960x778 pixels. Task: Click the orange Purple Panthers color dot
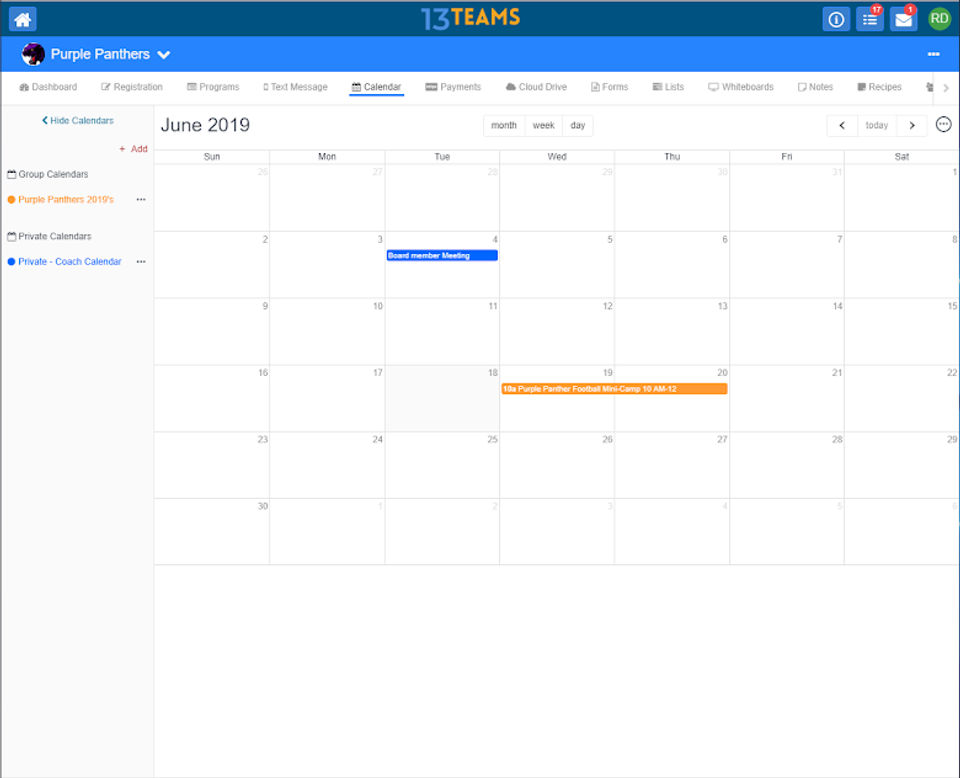pyautogui.click(x=11, y=200)
